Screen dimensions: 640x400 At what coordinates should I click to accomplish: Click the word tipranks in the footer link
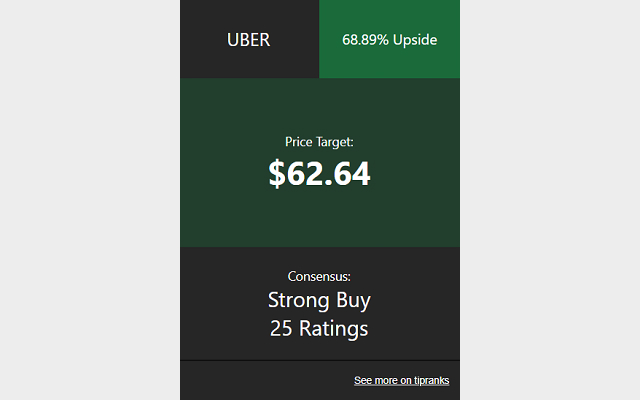pos(431,380)
